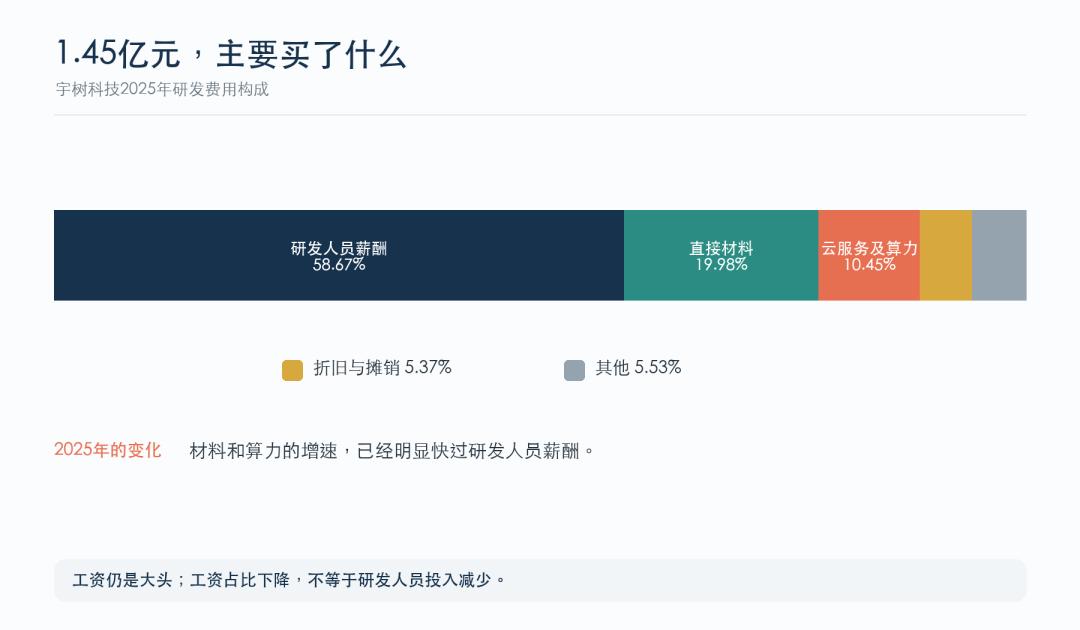1080x630 pixels.
Task: Click the 折旧与摊销 5.37% legend label
Action: pos(382,368)
